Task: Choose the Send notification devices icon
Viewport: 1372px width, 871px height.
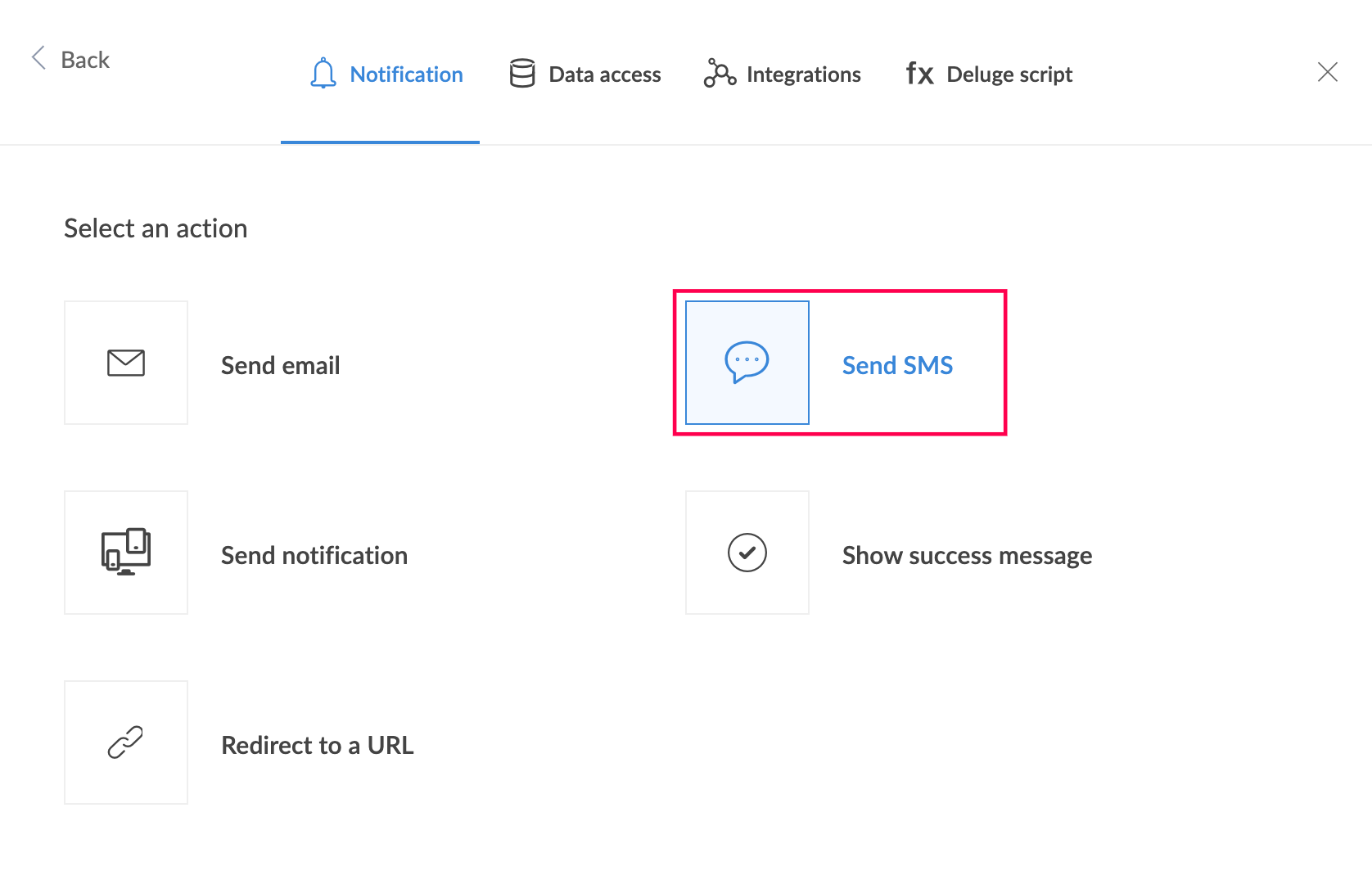Action: (126, 552)
